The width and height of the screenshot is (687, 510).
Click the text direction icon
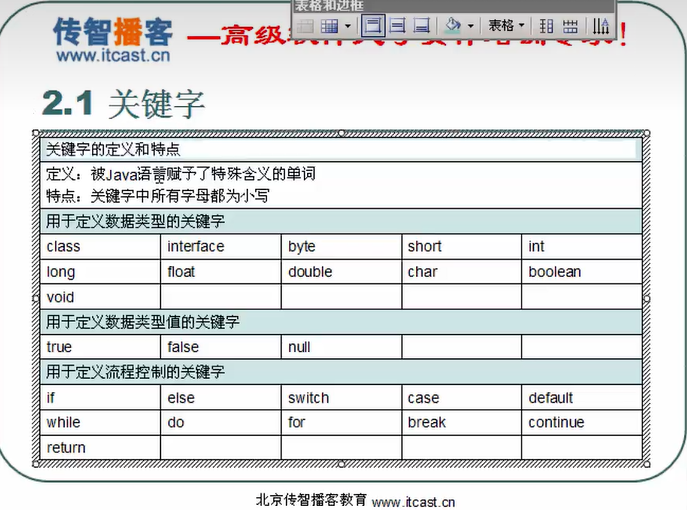pos(601,26)
